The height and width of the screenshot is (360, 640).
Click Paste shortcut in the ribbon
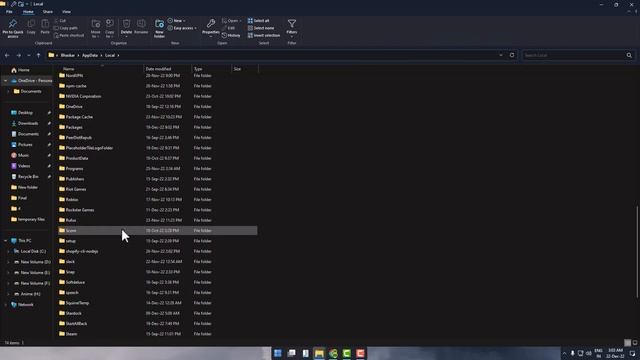[69, 36]
